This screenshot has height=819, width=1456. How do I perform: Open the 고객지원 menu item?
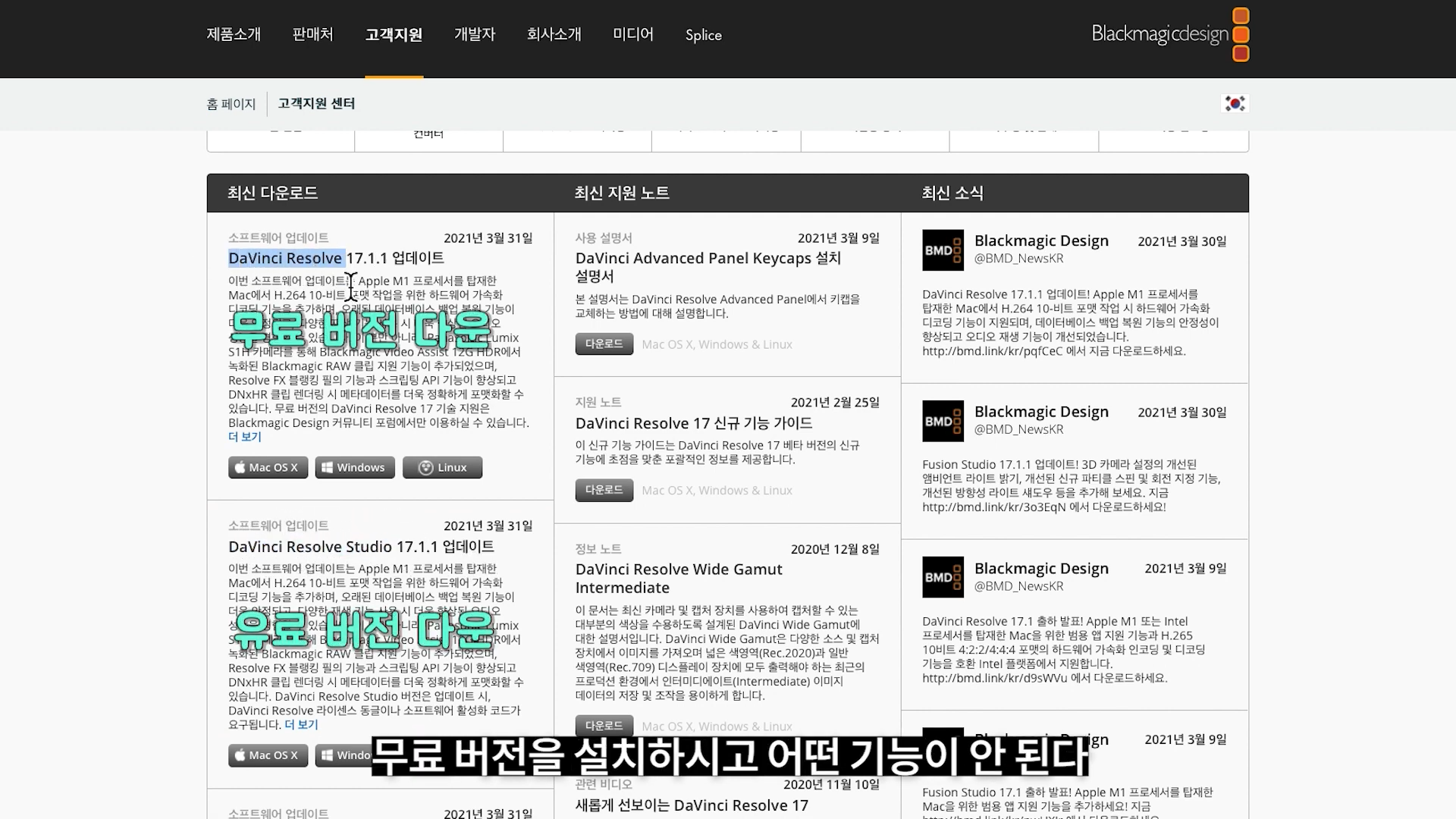[394, 35]
